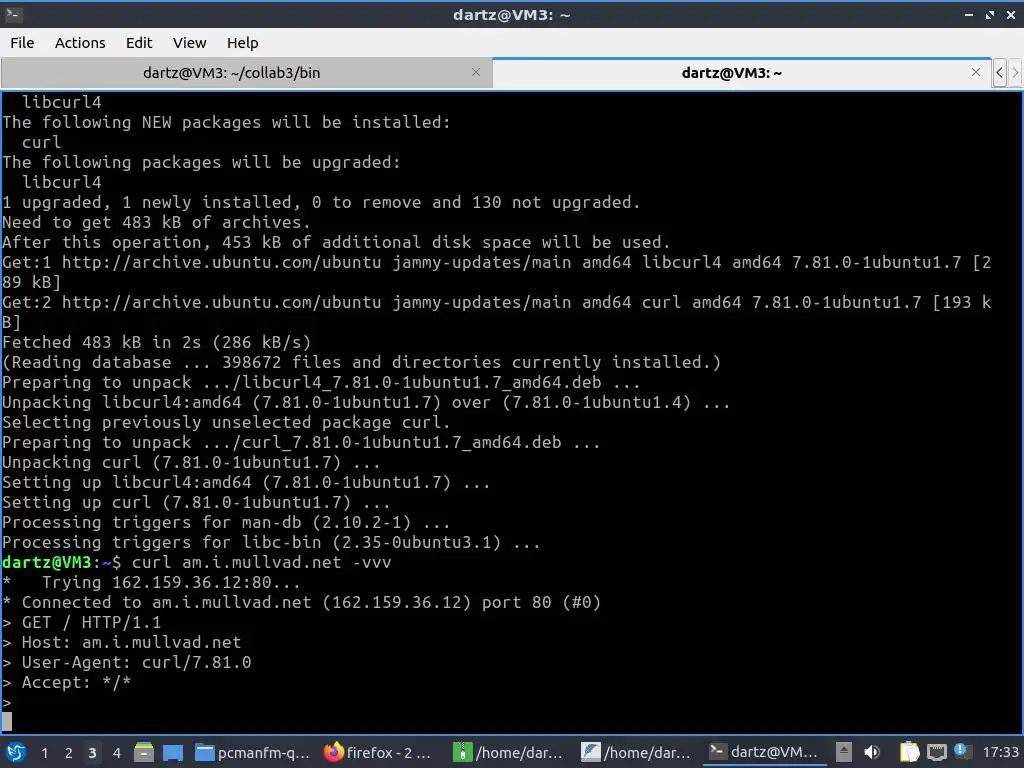Click the terminal cursor block
Screen dimensions: 1024x768
(7, 722)
